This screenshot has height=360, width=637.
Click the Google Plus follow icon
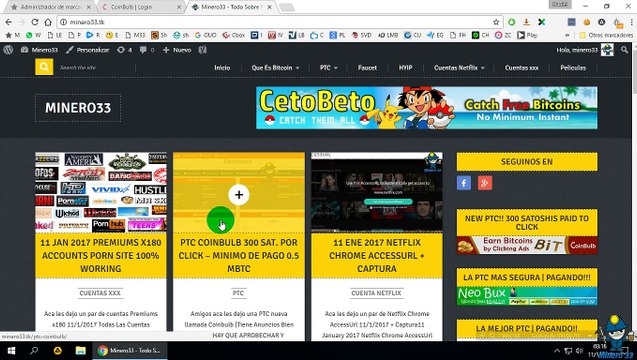[485, 183]
